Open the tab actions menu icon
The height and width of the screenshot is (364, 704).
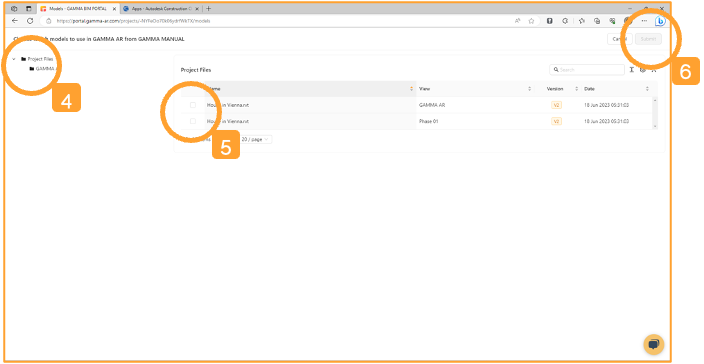click(x=29, y=9)
